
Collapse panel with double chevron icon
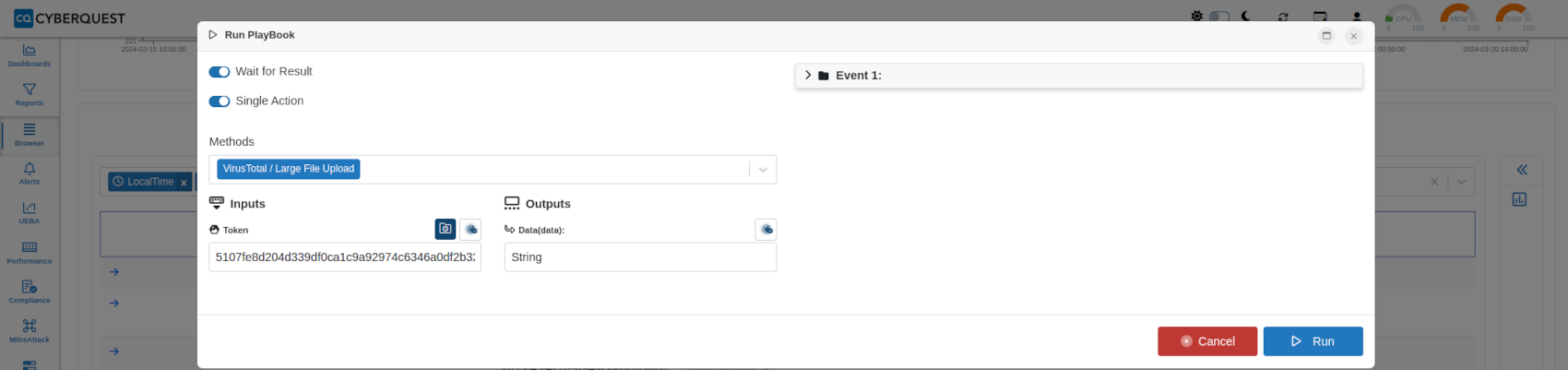tap(1522, 170)
